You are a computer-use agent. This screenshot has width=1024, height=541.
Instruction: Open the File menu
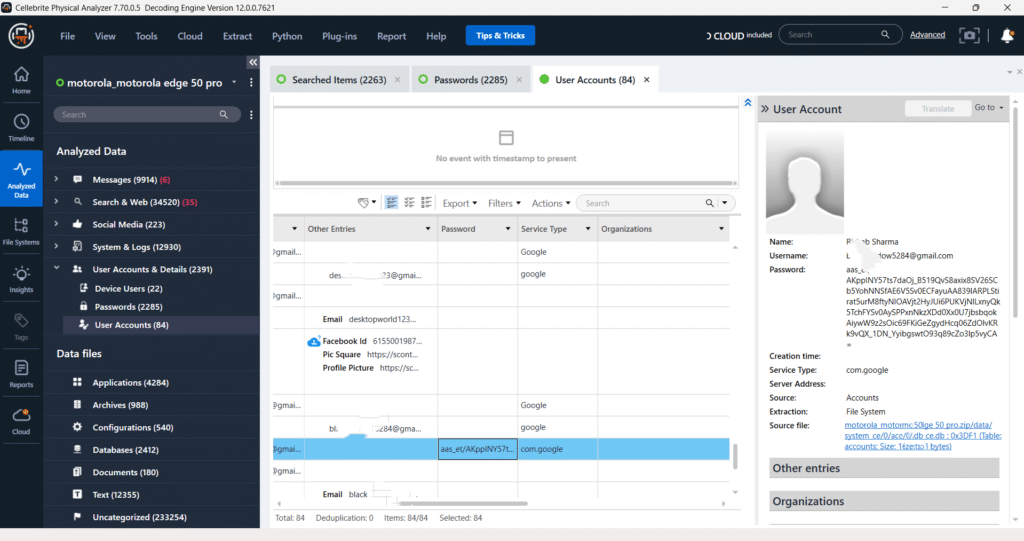tap(67, 36)
